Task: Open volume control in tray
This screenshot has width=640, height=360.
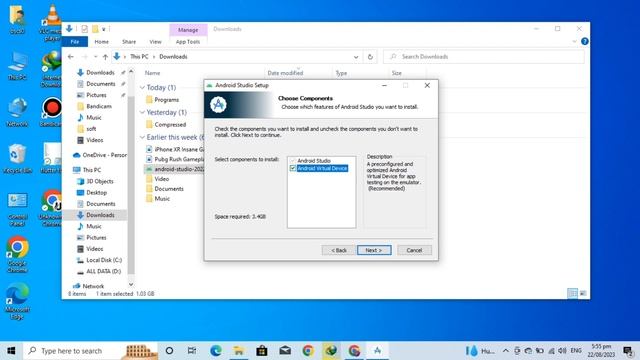Action: coord(562,351)
